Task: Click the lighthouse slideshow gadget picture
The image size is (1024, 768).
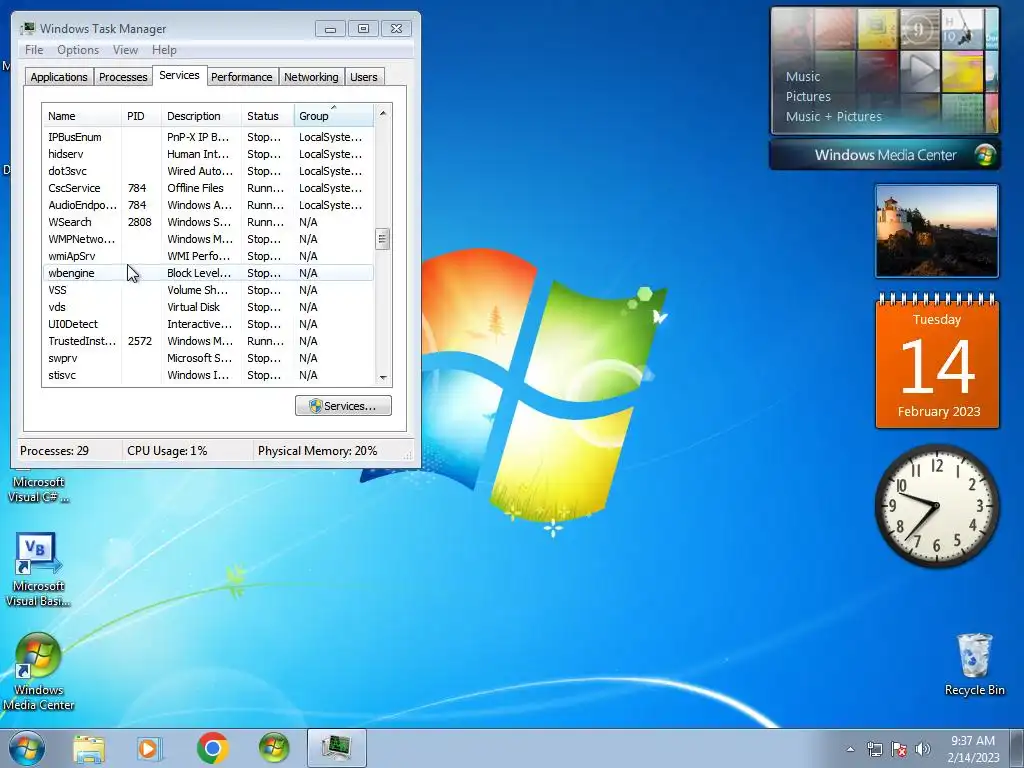Action: 936,231
